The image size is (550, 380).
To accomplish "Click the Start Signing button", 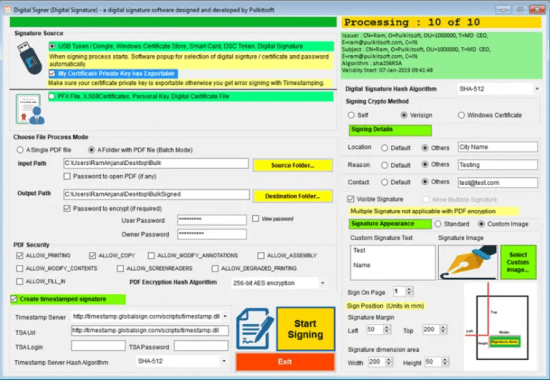I will pyautogui.click(x=305, y=329).
